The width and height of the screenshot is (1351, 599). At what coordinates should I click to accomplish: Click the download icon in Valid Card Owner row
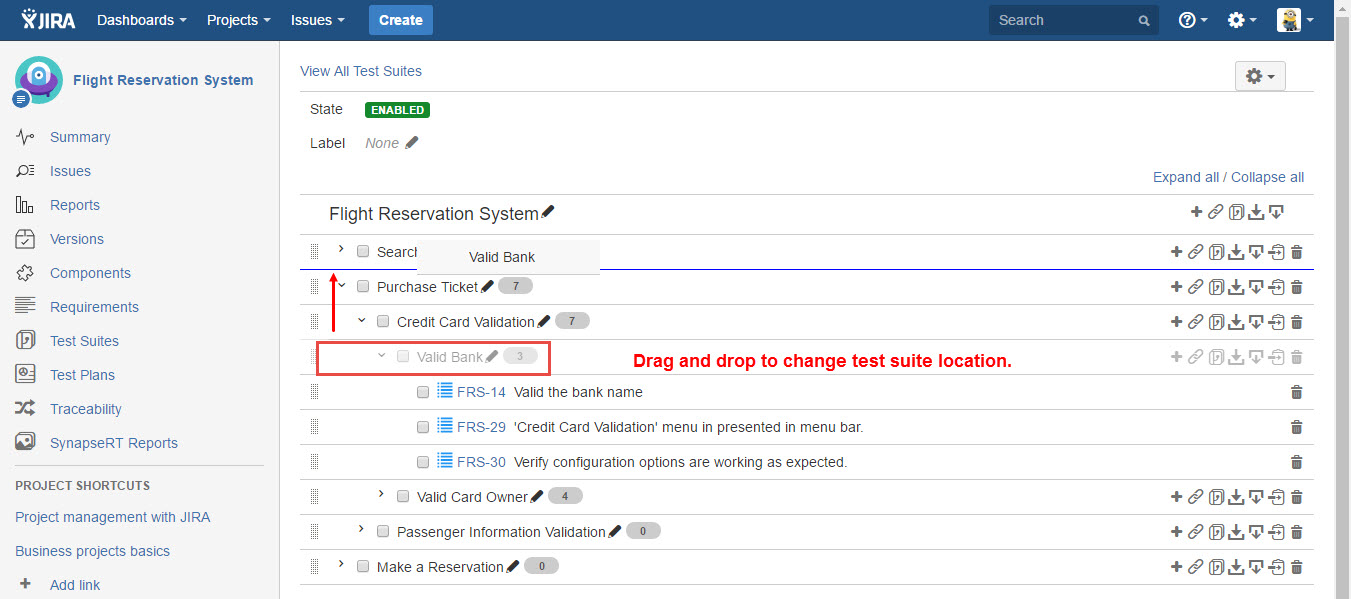coord(1236,497)
